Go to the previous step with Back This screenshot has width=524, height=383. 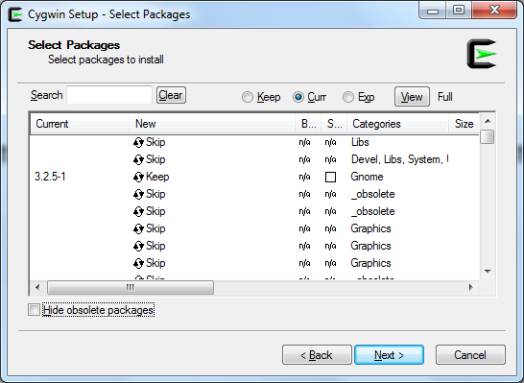point(317,355)
